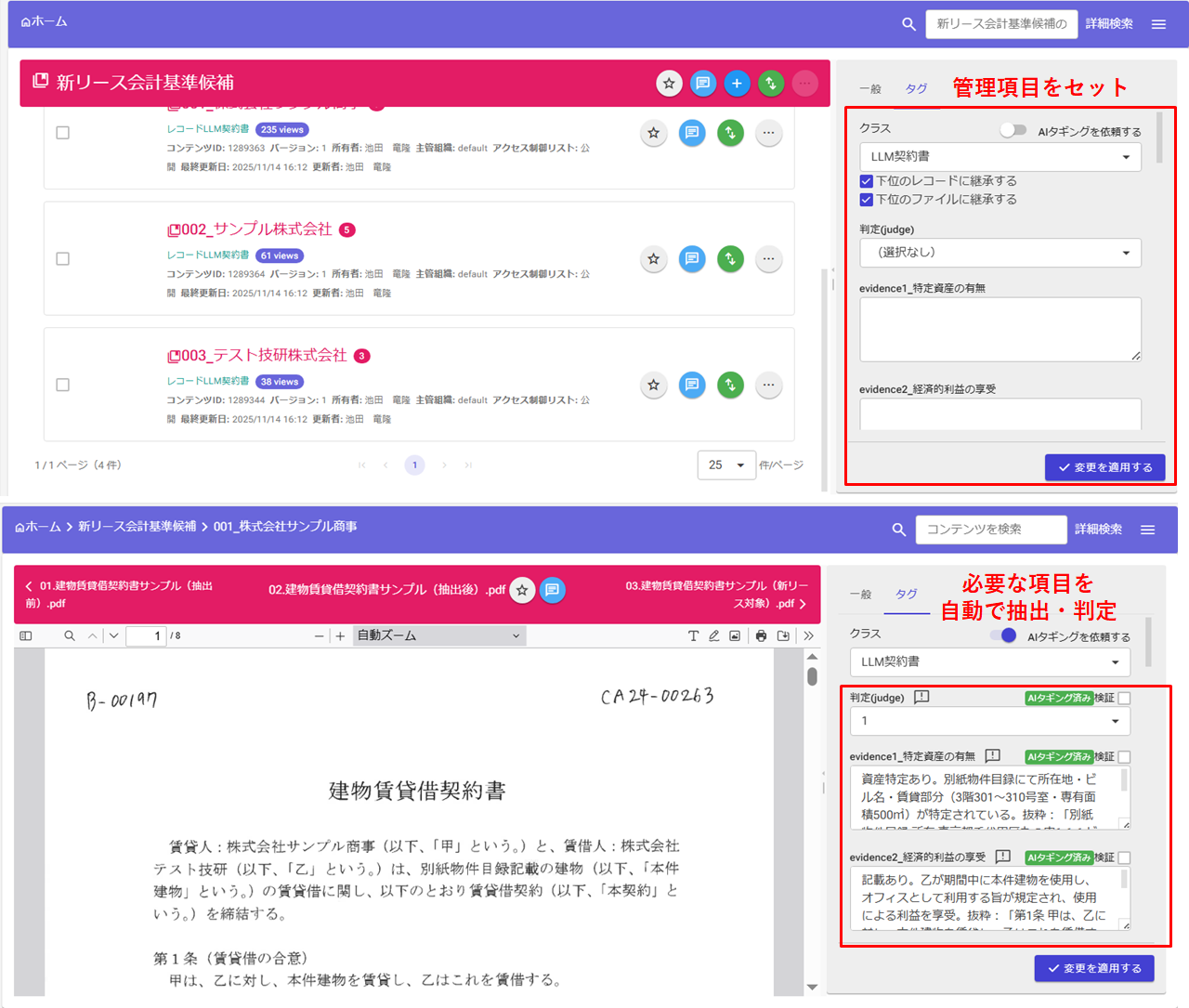Open more options for 002_サンプル株式会社
This screenshot has width=1189, height=1008.
pyautogui.click(x=768, y=259)
